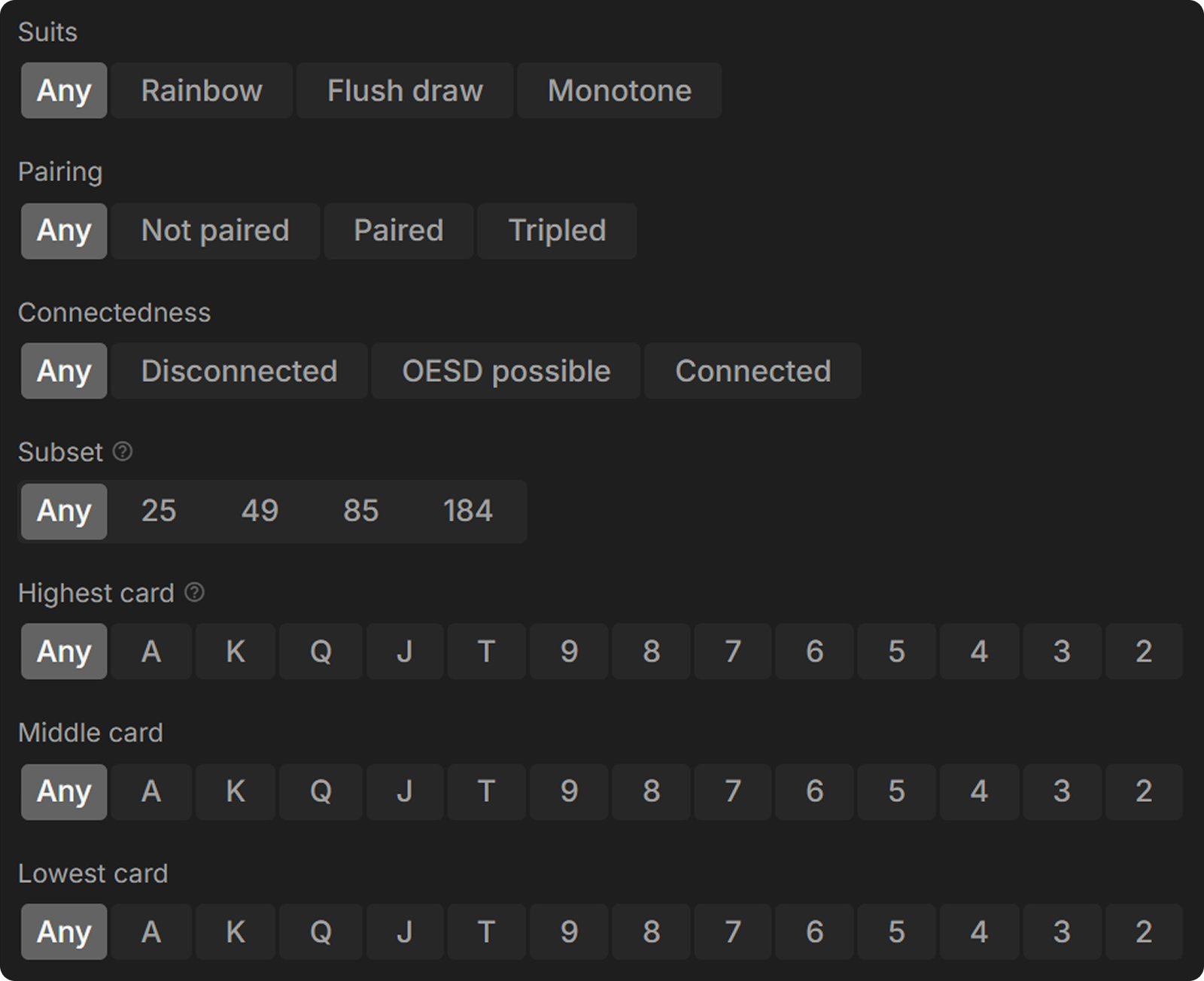Image resolution: width=1204 pixels, height=981 pixels.
Task: Choose OESD possible filter
Action: pos(506,371)
